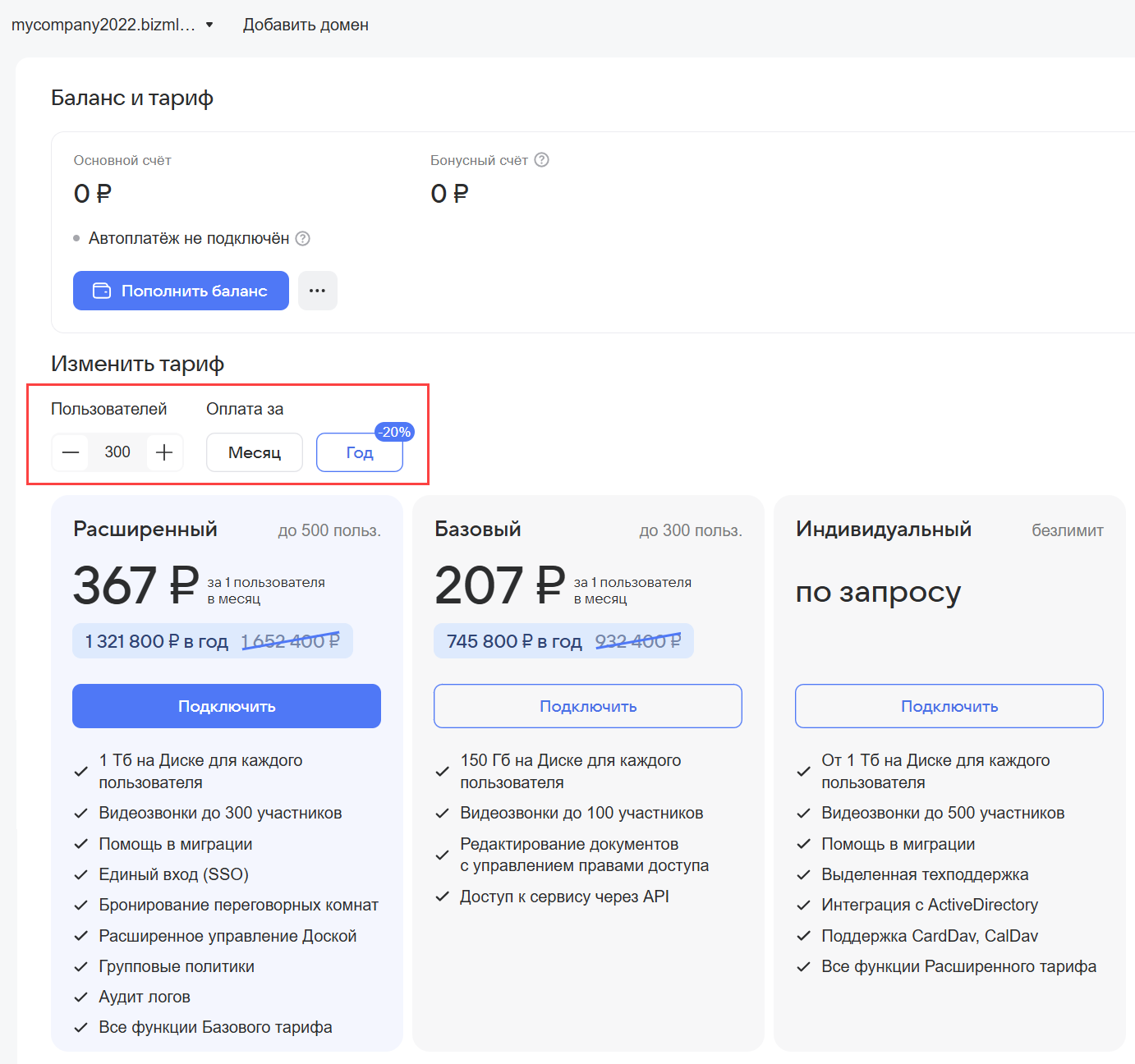Click the Bonus account help question icon

click(541, 160)
